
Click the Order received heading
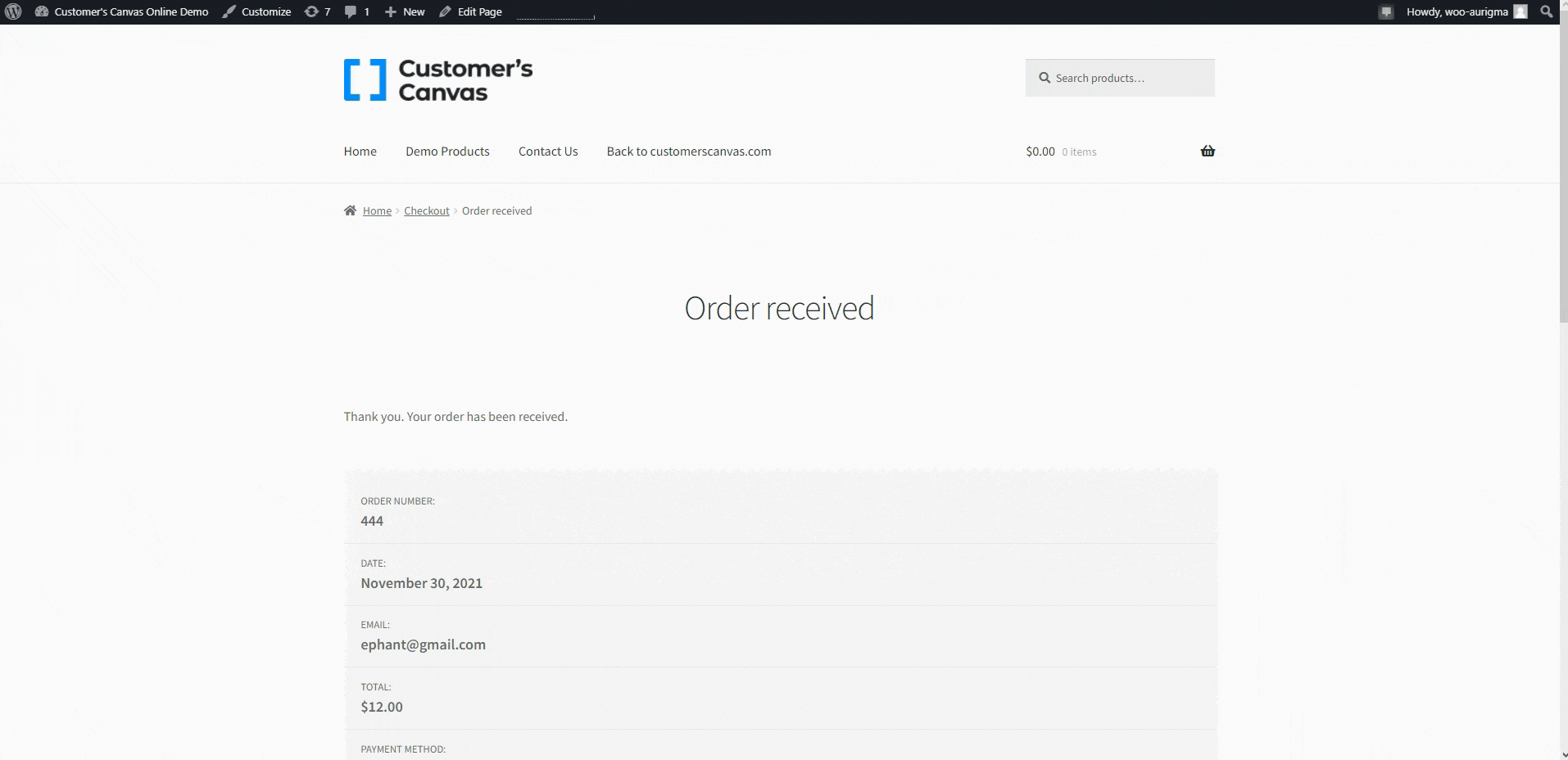click(x=779, y=308)
